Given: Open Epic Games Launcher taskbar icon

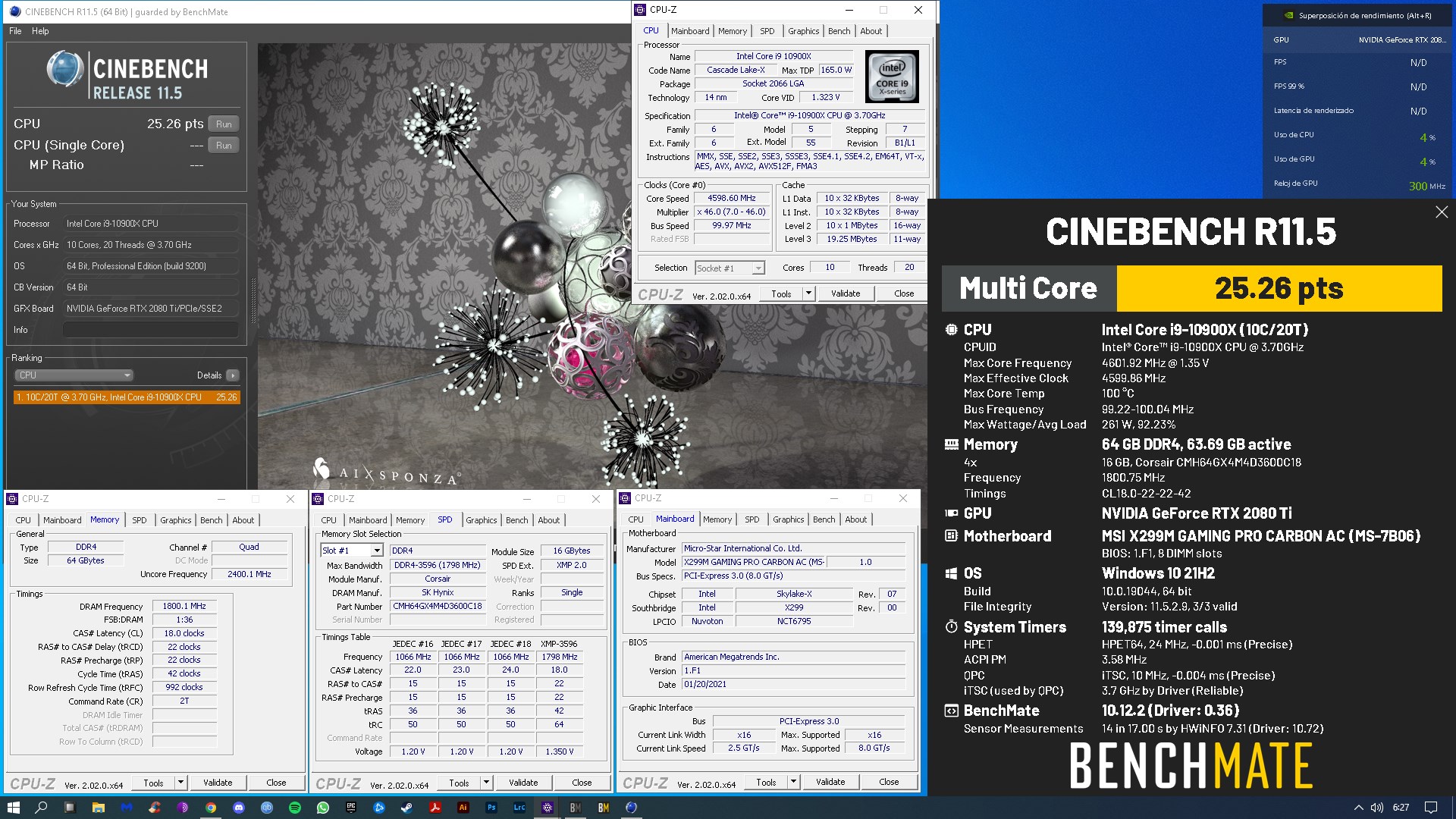Looking at the screenshot, I should pos(351,808).
